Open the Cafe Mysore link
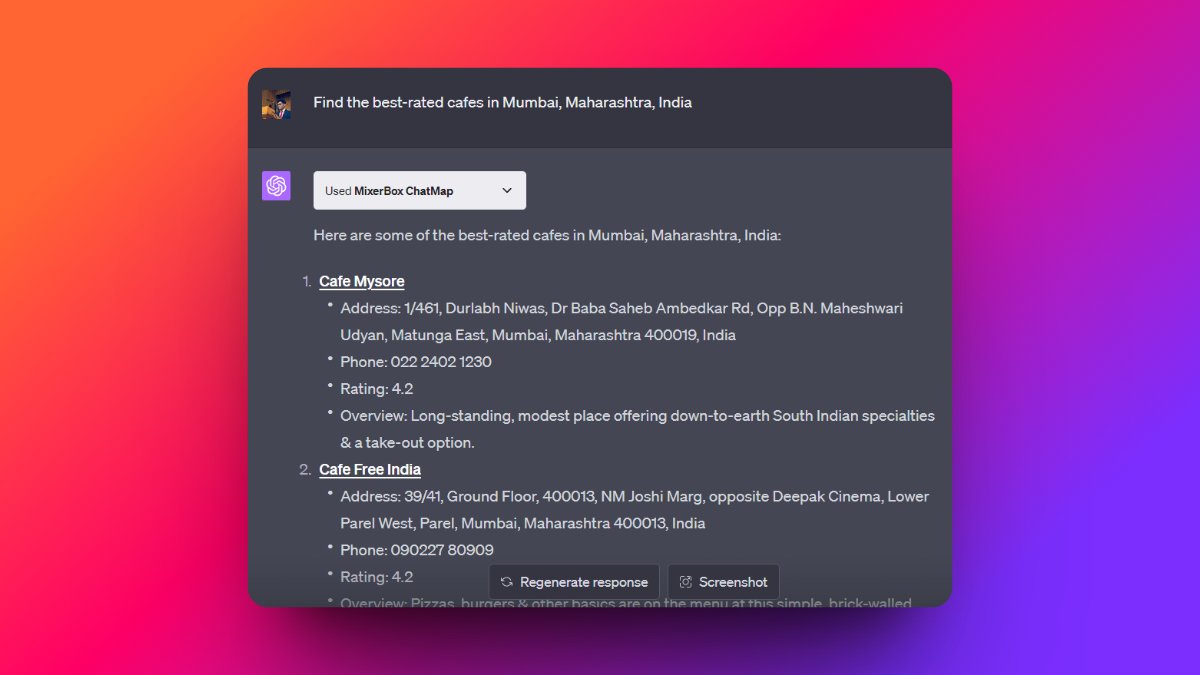This screenshot has height=675, width=1200. pyautogui.click(x=362, y=281)
